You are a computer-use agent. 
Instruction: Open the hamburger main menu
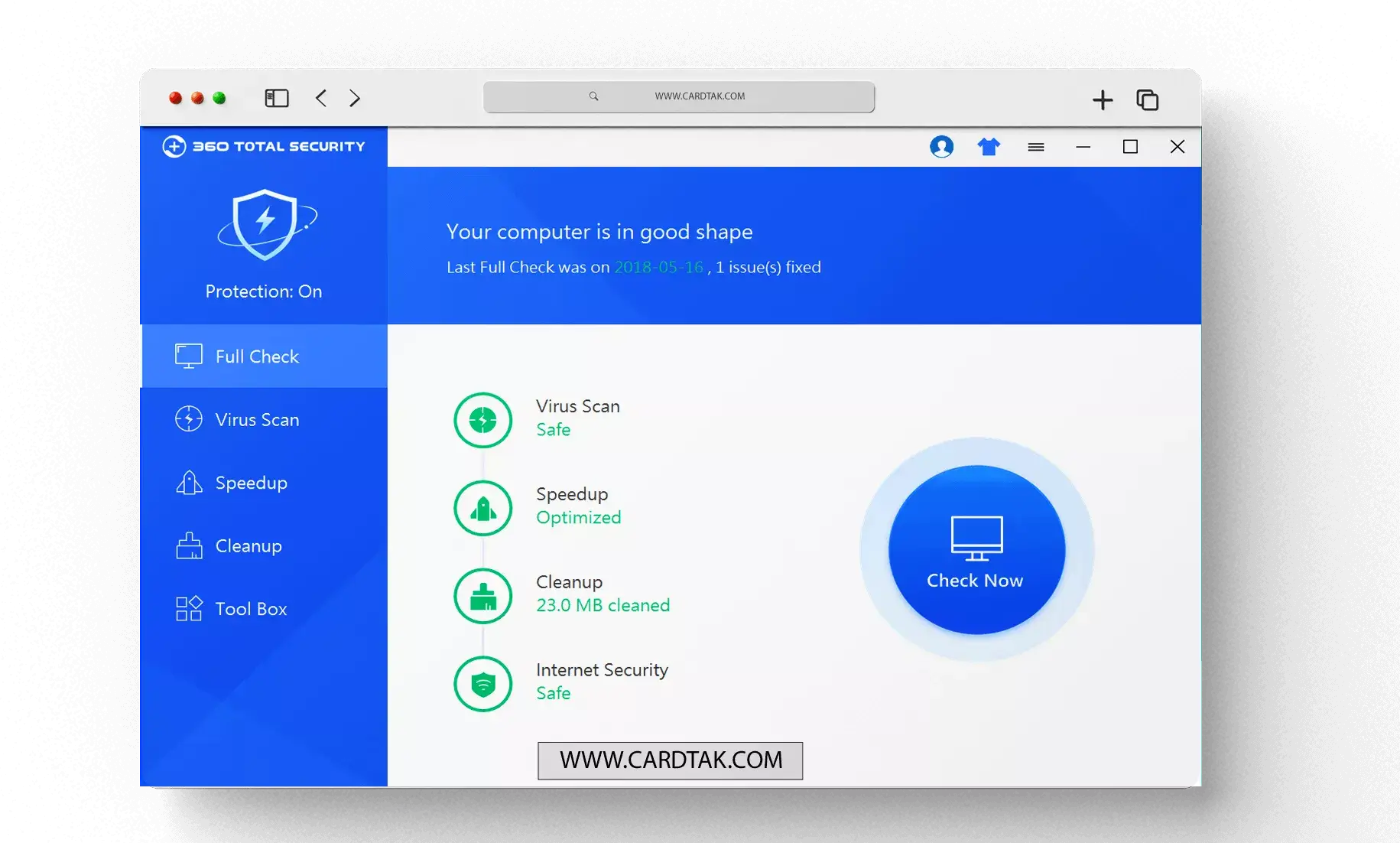click(1036, 147)
